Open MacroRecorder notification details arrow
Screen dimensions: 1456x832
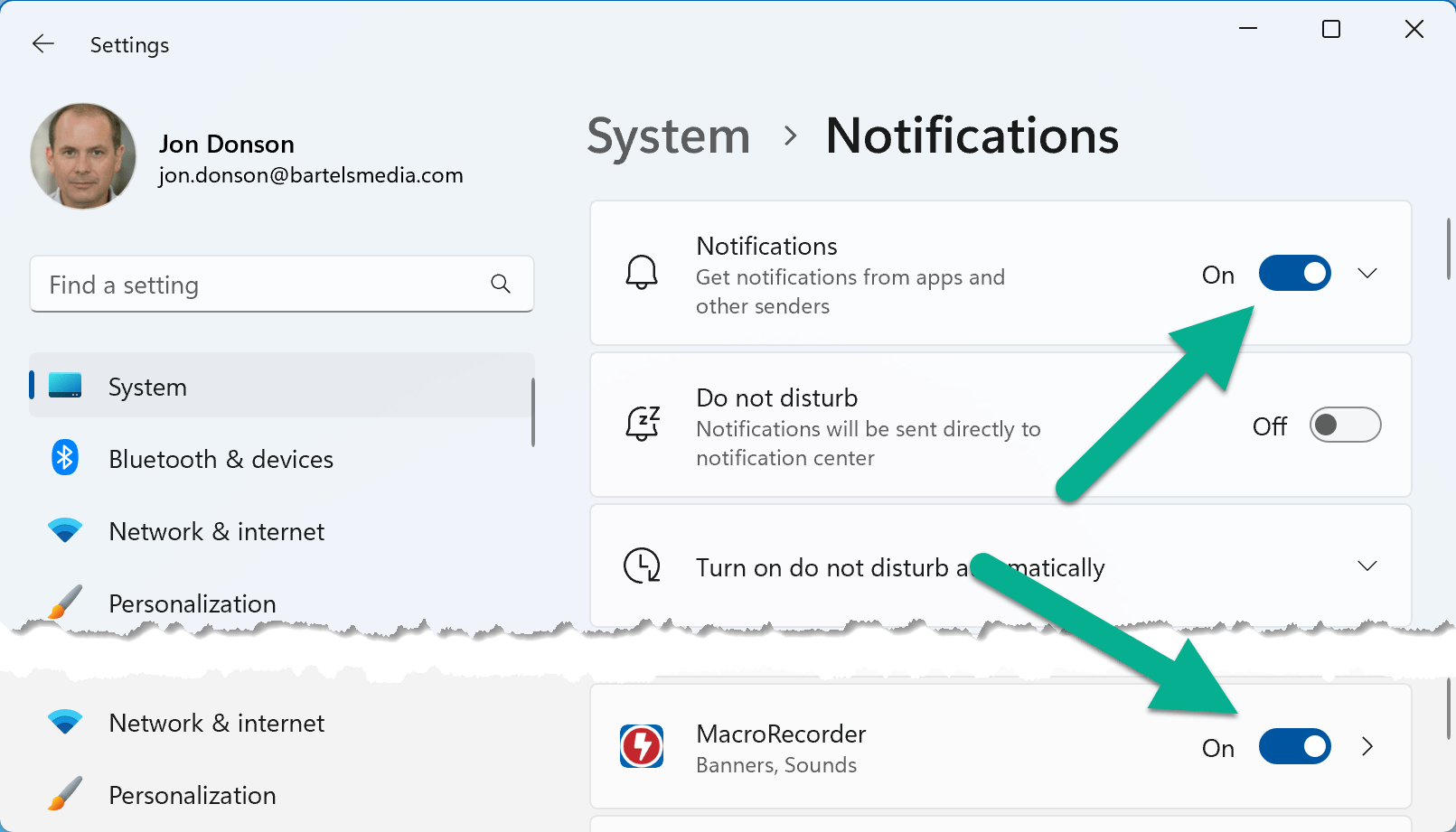coord(1367,747)
